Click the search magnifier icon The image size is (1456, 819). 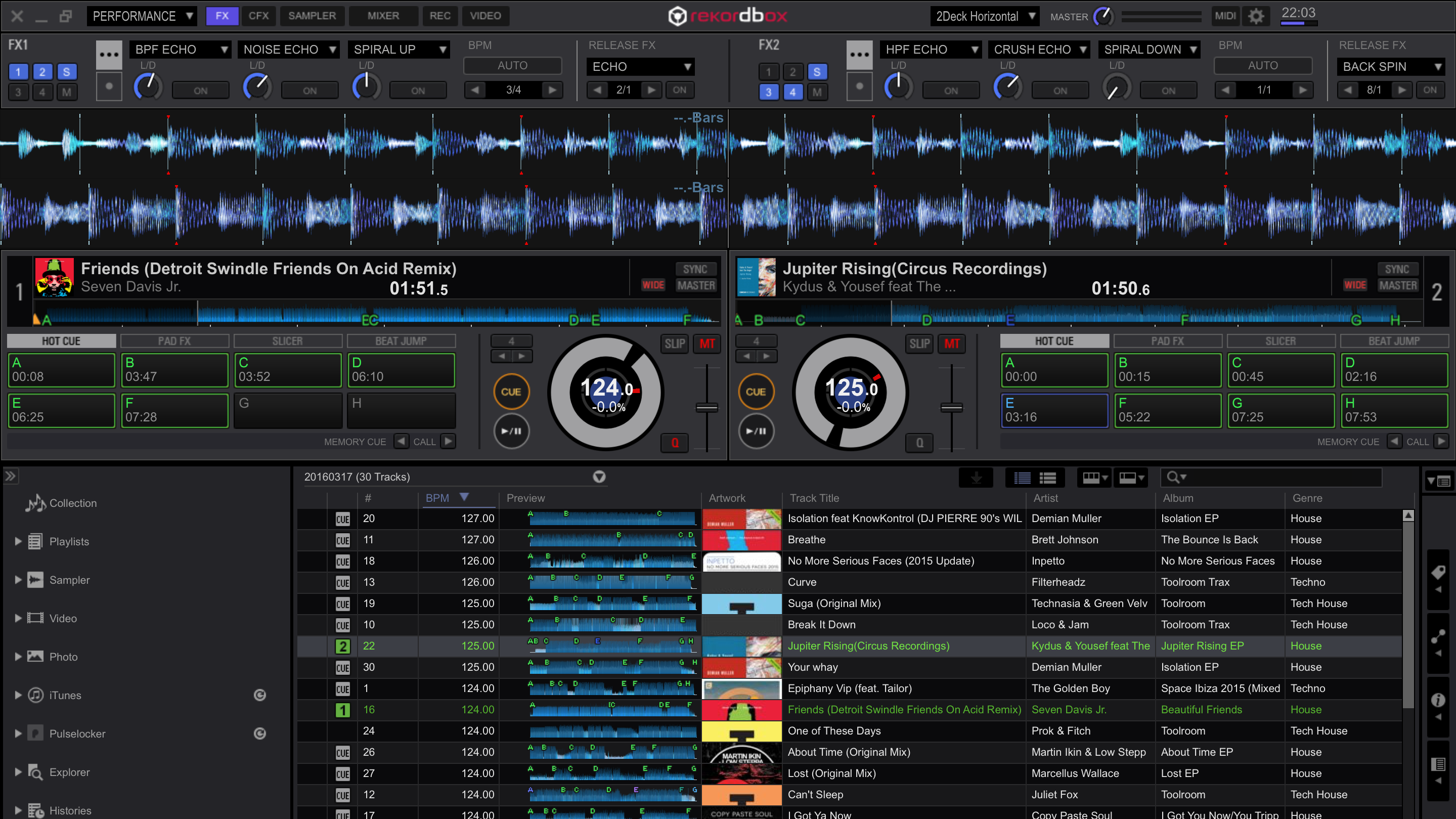1174,478
